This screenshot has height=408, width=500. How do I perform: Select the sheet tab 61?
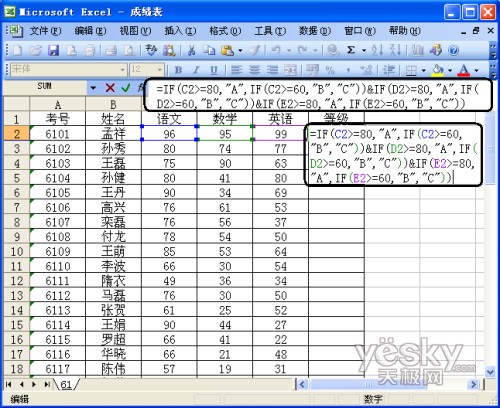pyautogui.click(x=66, y=385)
